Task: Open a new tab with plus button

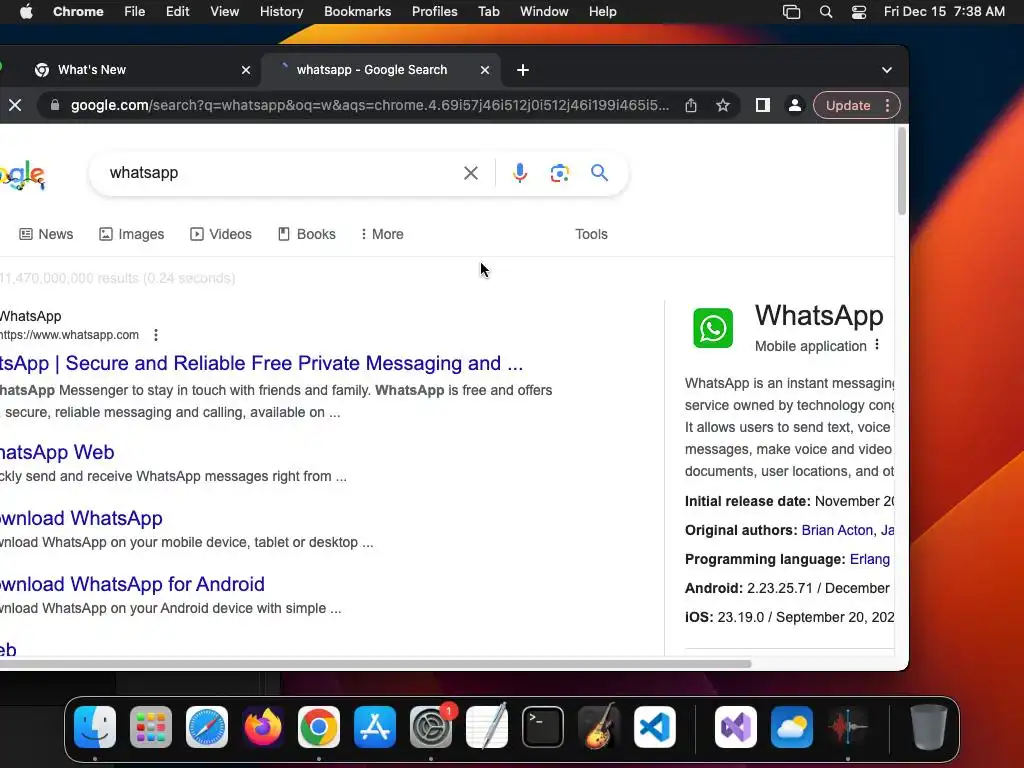Action: click(x=522, y=70)
